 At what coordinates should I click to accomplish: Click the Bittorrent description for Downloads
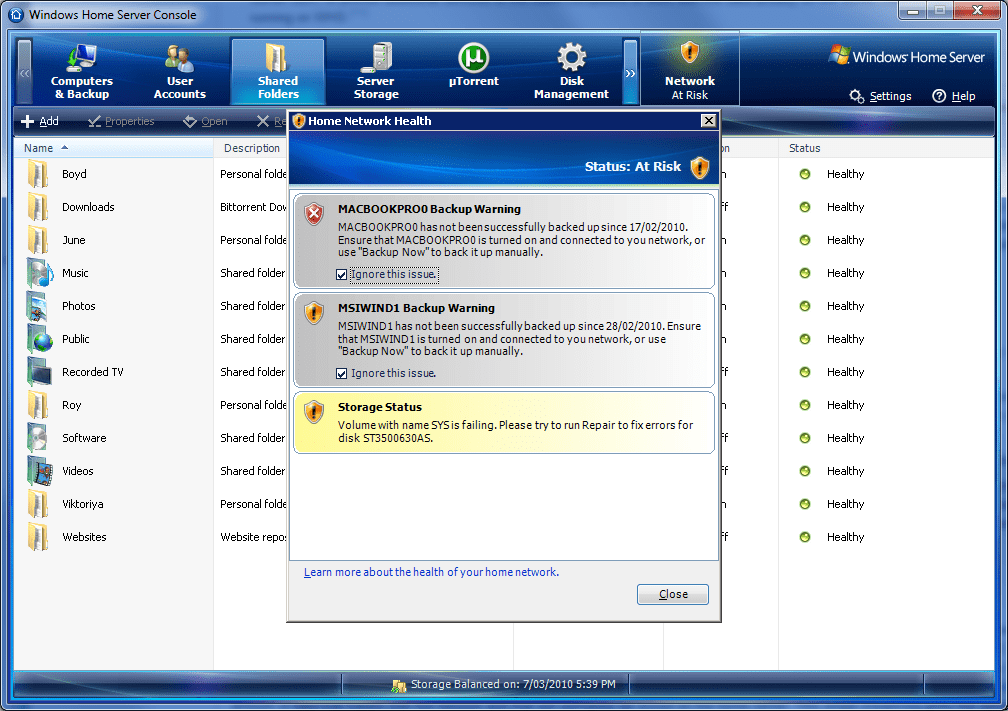253,207
